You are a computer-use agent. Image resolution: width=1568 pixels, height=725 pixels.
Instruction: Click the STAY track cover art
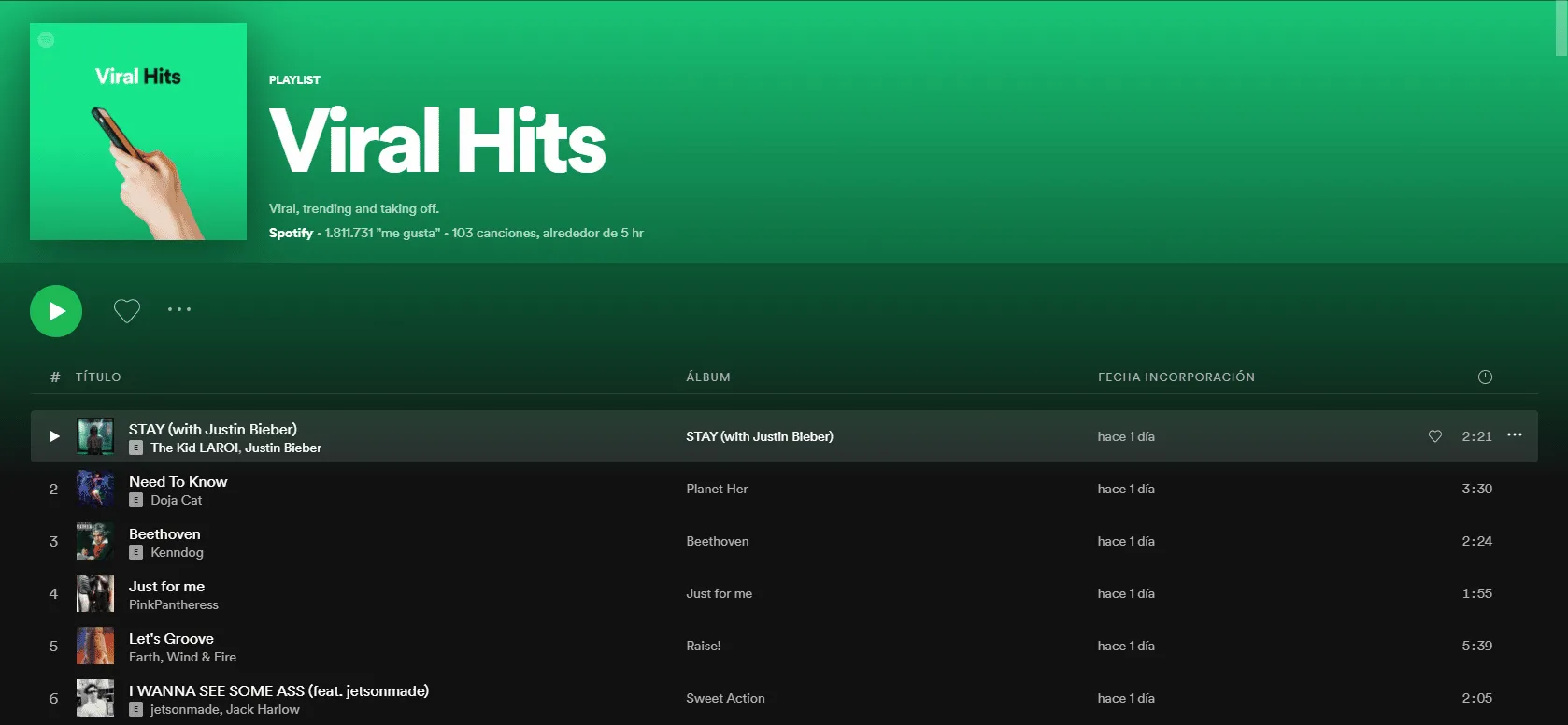tap(95, 436)
